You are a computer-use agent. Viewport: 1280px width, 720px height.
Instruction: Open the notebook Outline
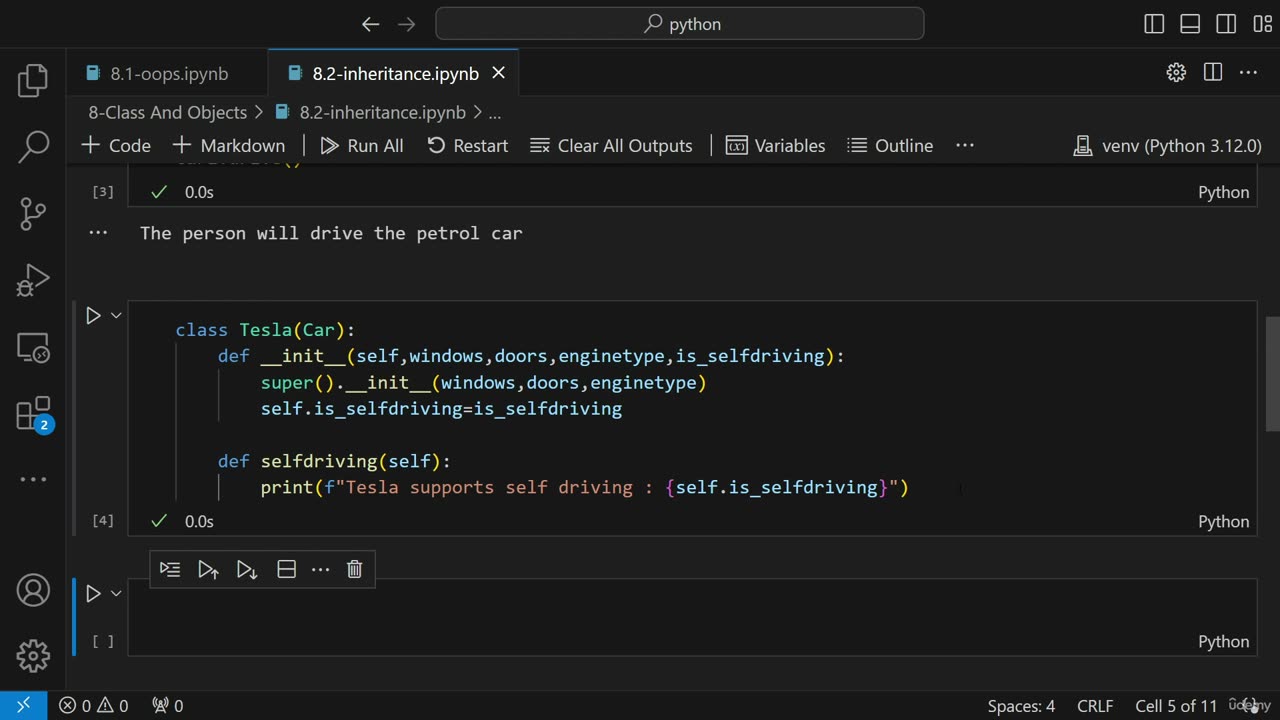pyautogui.click(x=890, y=146)
